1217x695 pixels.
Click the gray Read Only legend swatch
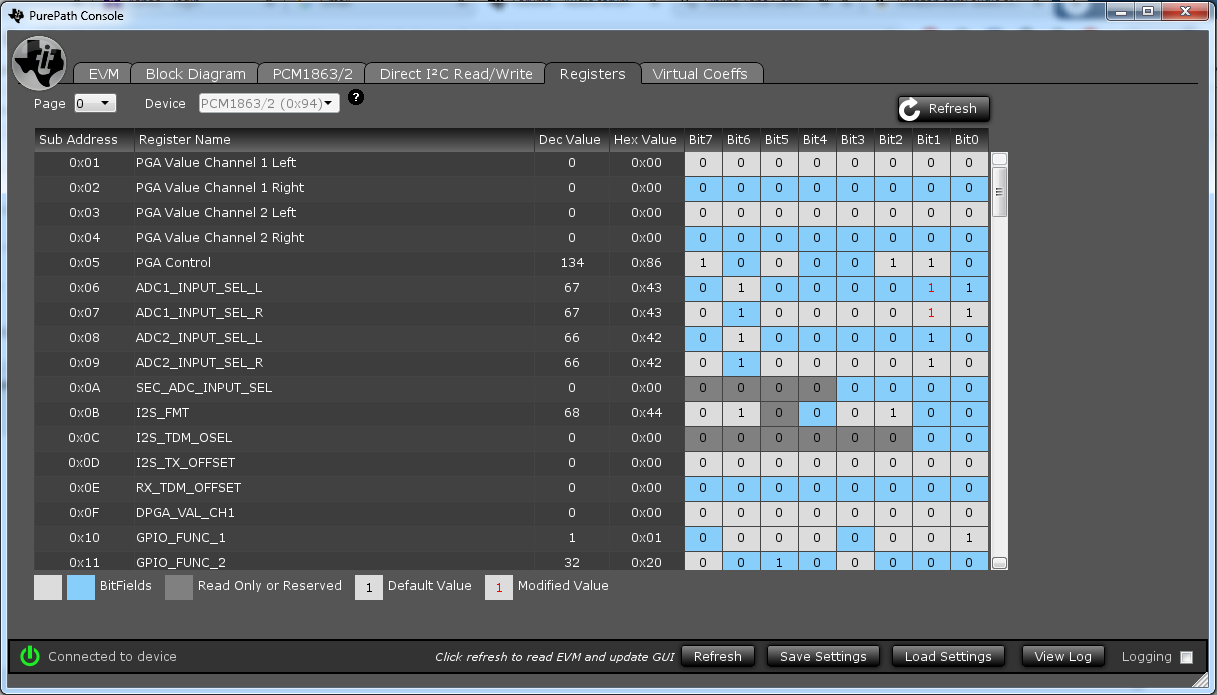pyautogui.click(x=179, y=587)
